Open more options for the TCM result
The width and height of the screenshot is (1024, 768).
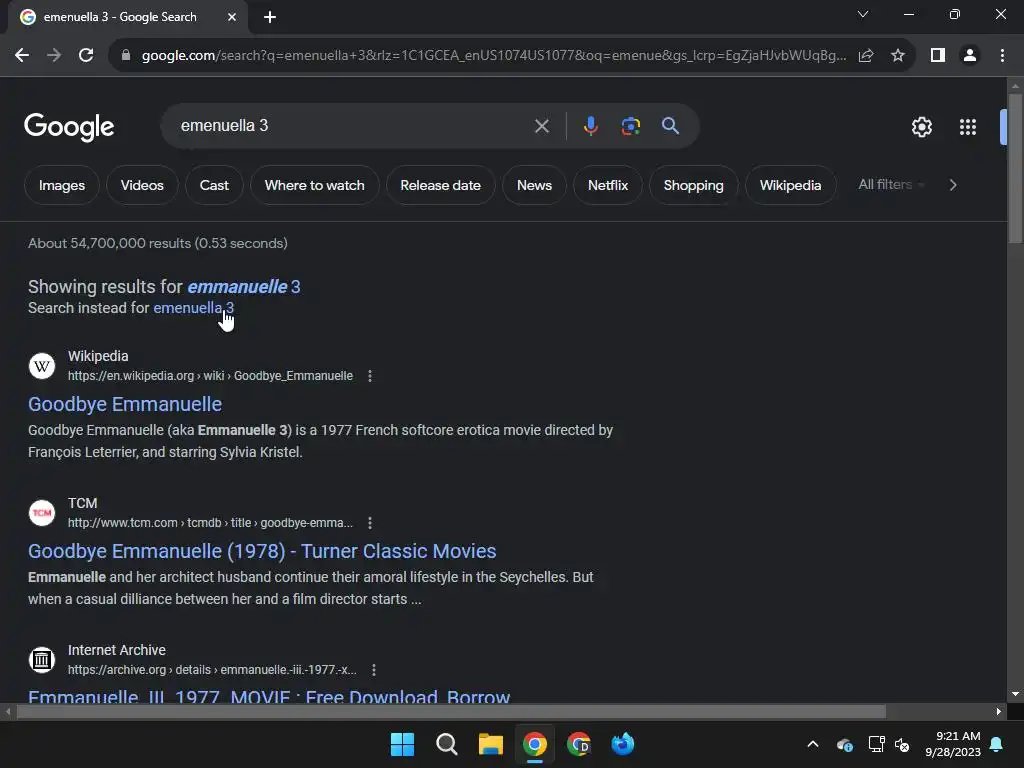pos(370,523)
